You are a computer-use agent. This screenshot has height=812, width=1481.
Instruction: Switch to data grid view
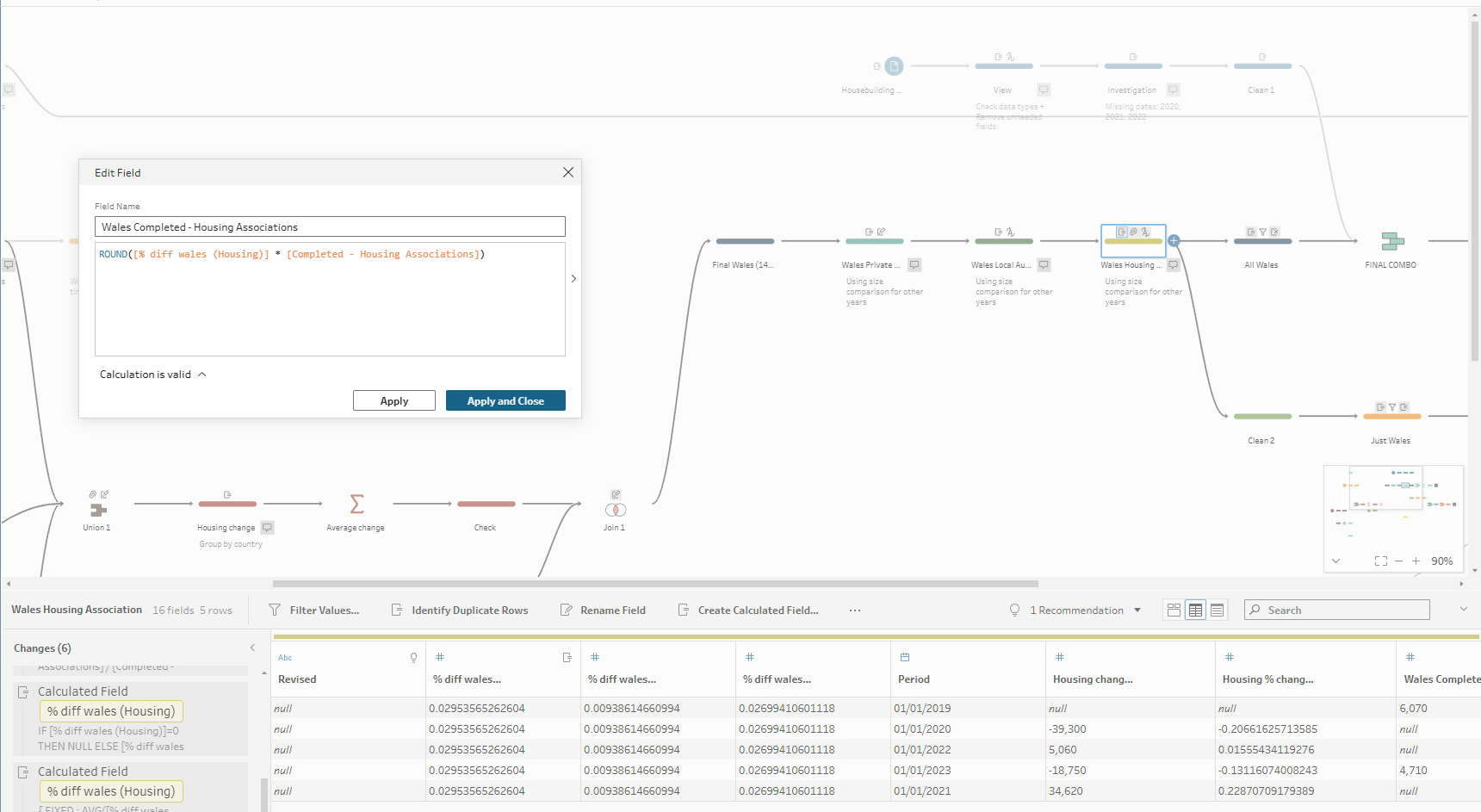[1195, 611]
